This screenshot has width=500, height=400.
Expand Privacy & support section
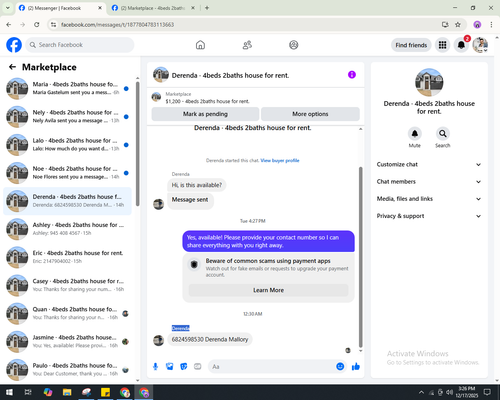click(429, 216)
